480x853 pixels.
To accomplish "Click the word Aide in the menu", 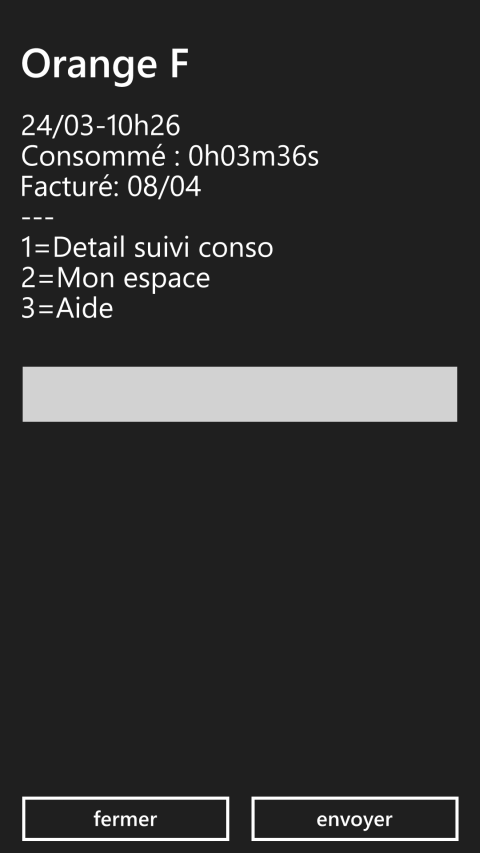I will point(84,308).
